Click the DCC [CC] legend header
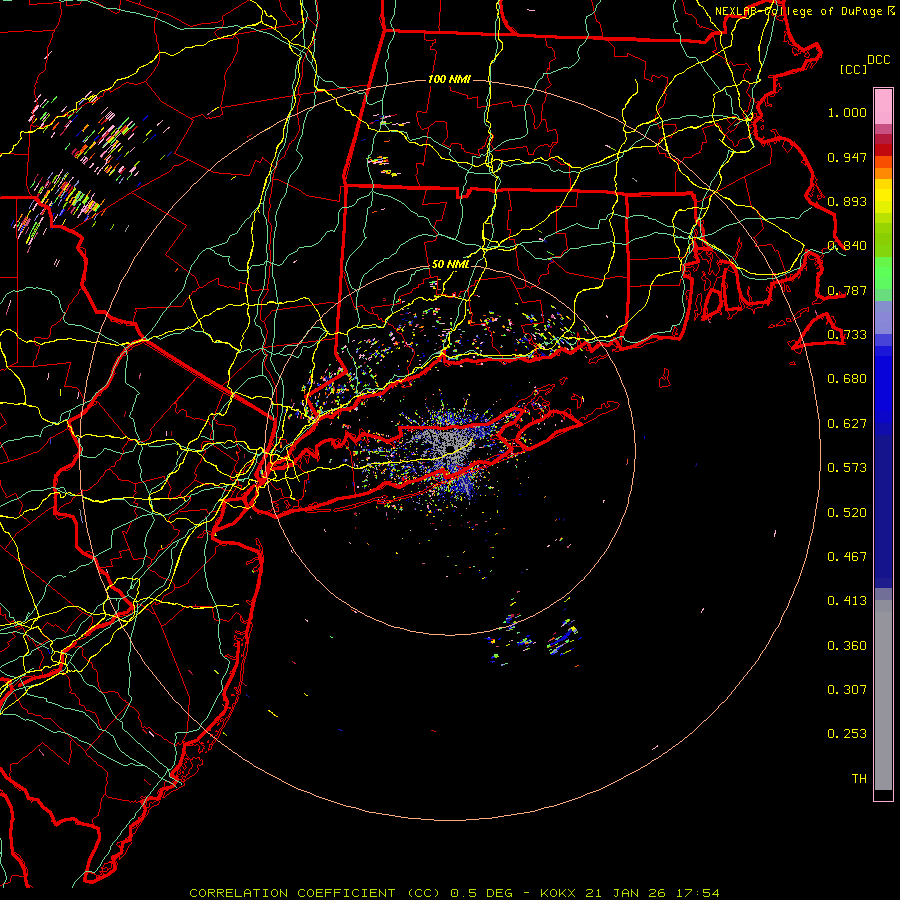Screen dimensions: 900x900 [864, 64]
